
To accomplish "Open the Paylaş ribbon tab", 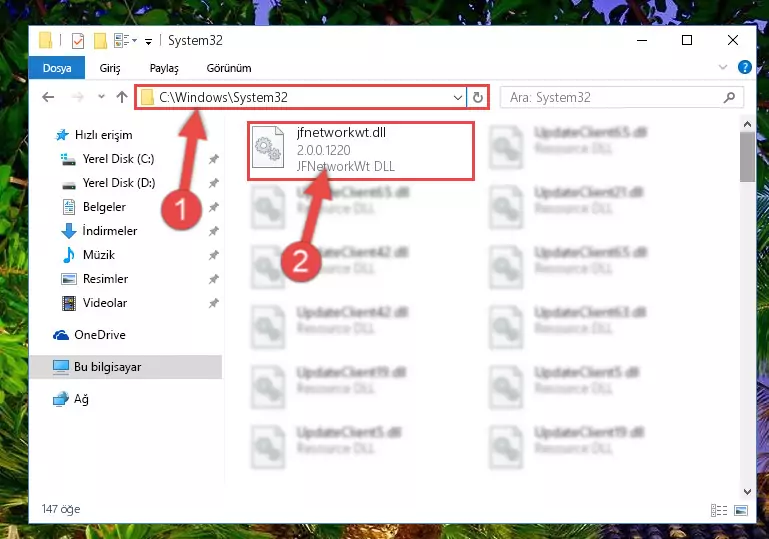I will [x=164, y=68].
